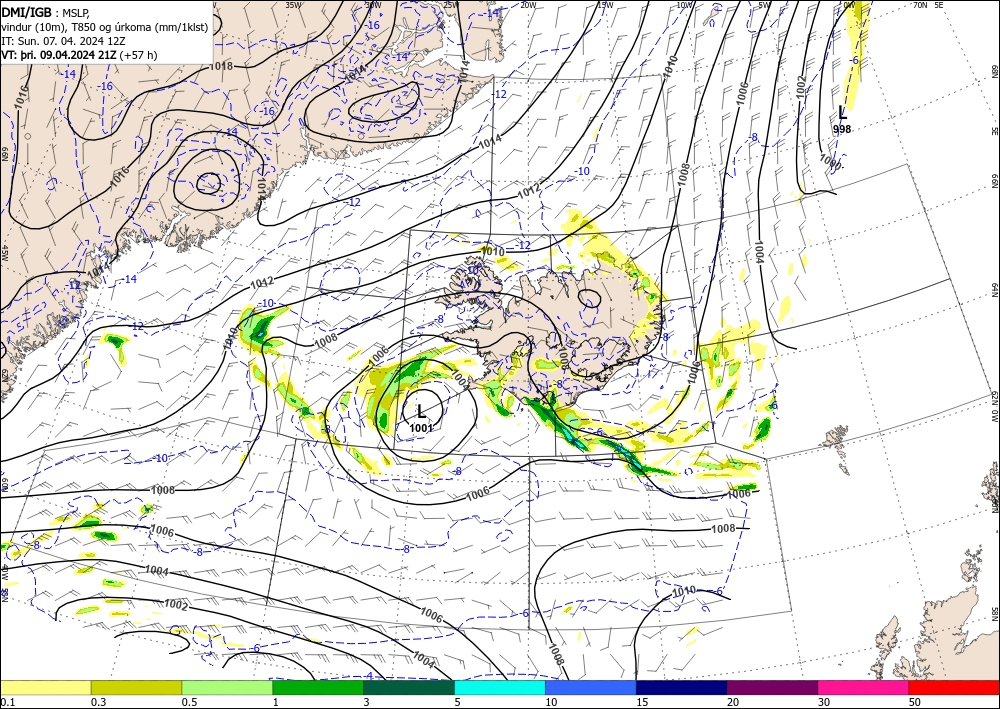Click the 'L' low marker above 1001
1000x709 pixels.
[421, 411]
